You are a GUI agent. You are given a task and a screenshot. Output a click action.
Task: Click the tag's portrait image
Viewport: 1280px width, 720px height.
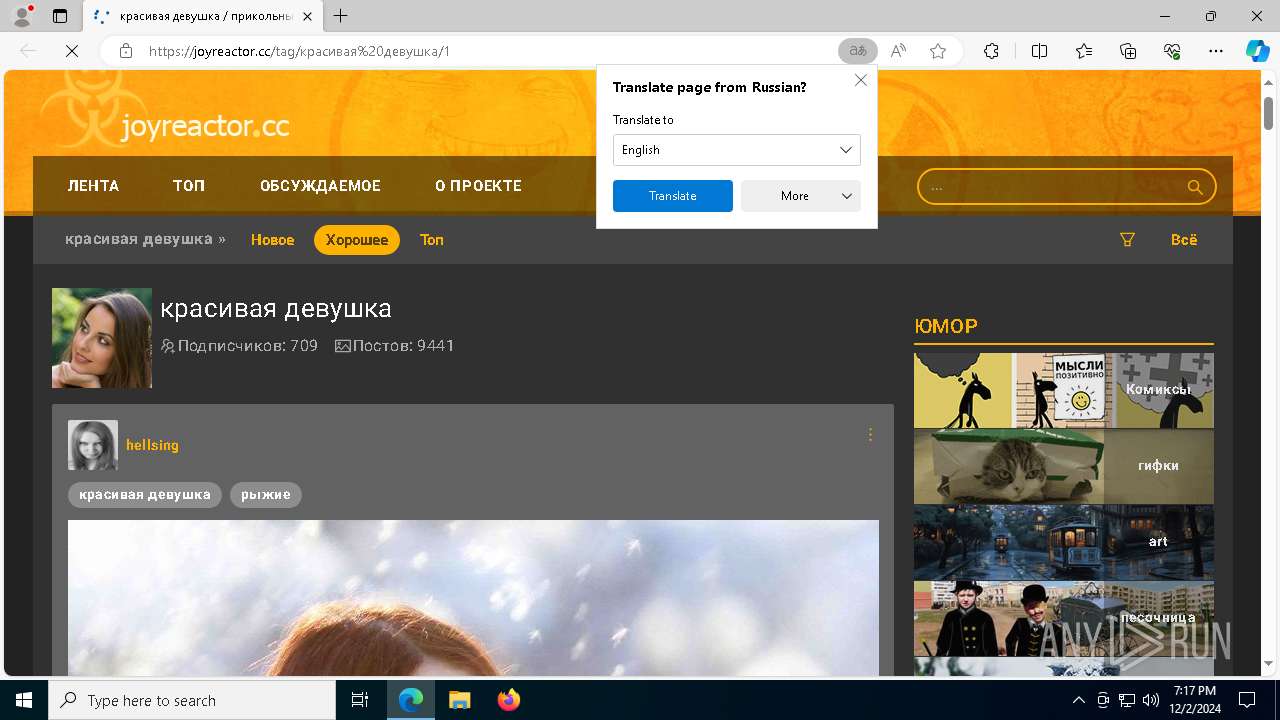click(102, 338)
